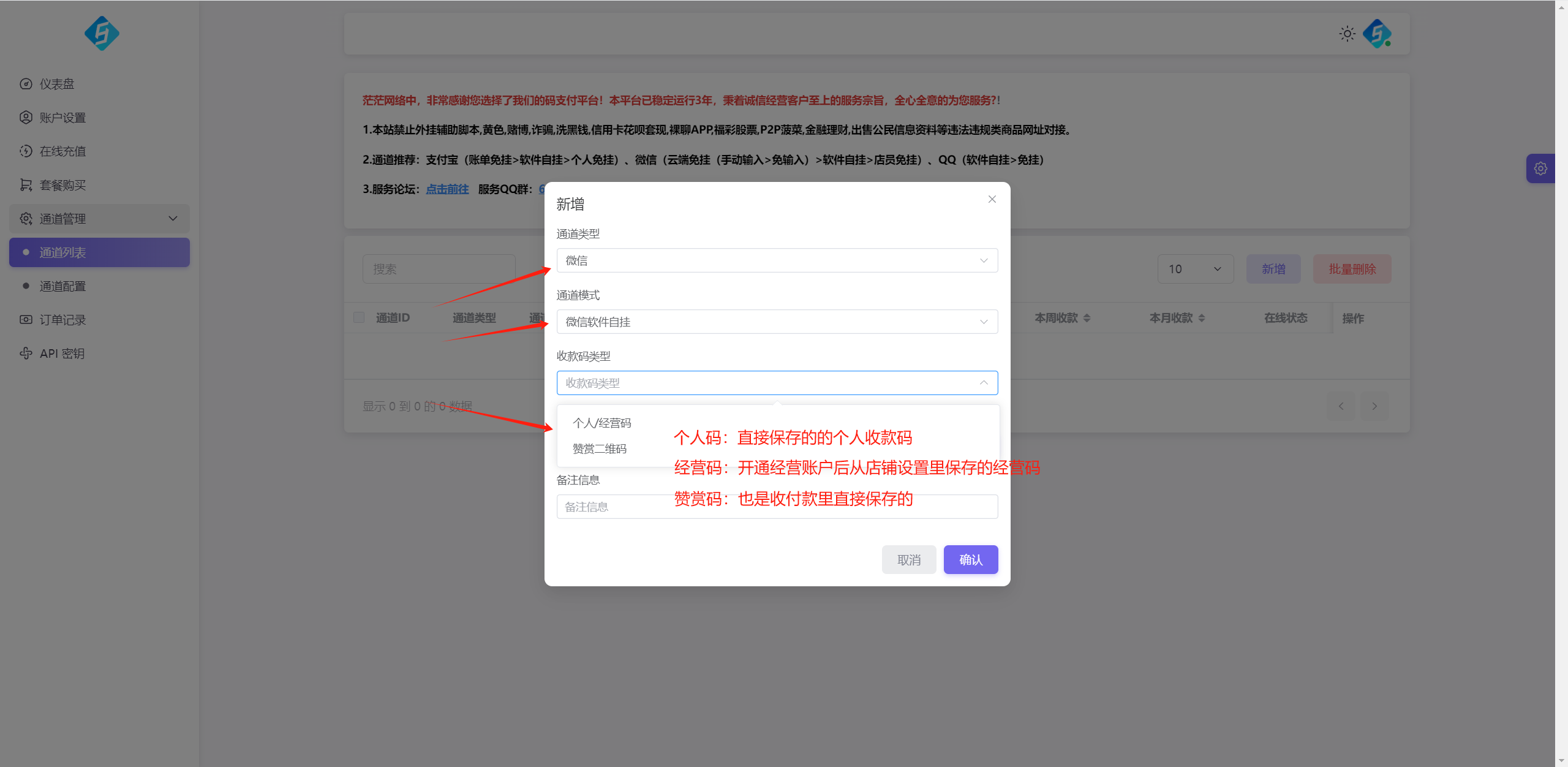Toggle the light/dark theme sun icon

1347,34
